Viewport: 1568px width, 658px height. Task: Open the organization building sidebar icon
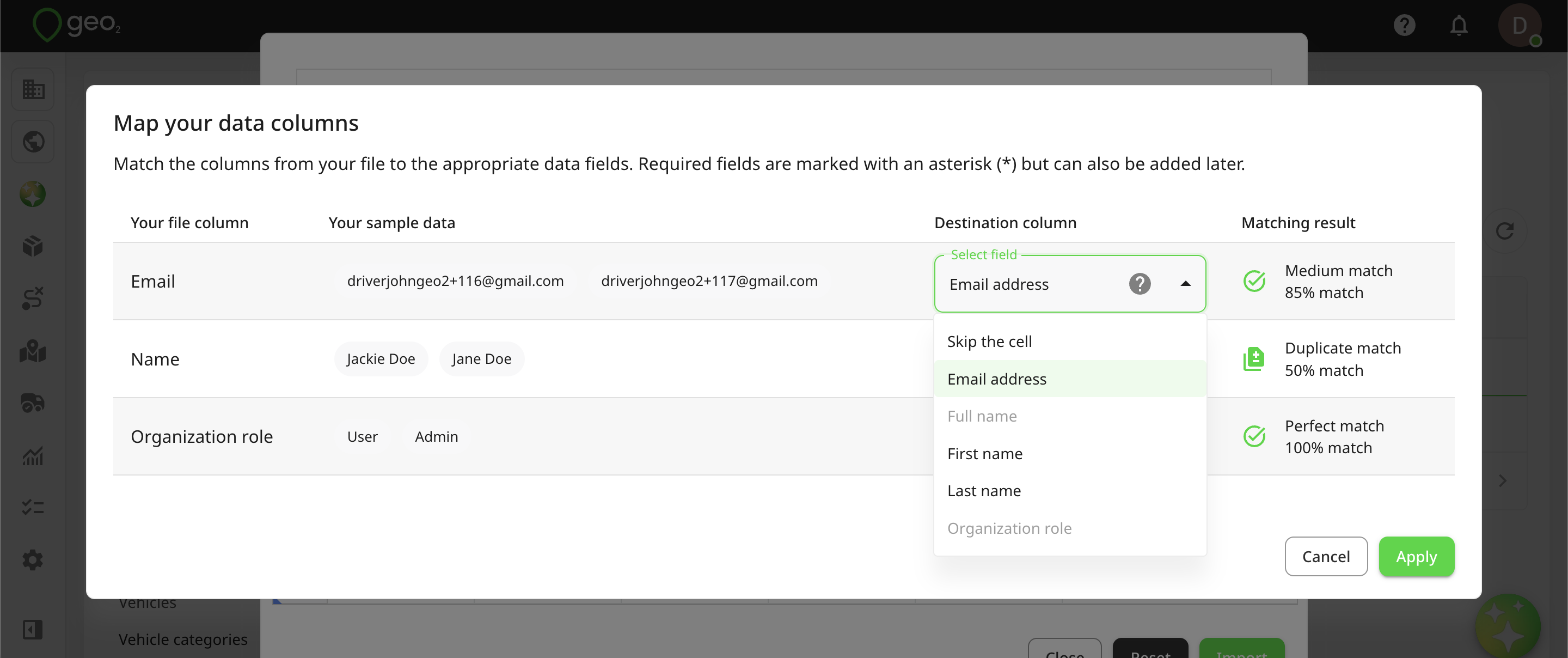(33, 89)
